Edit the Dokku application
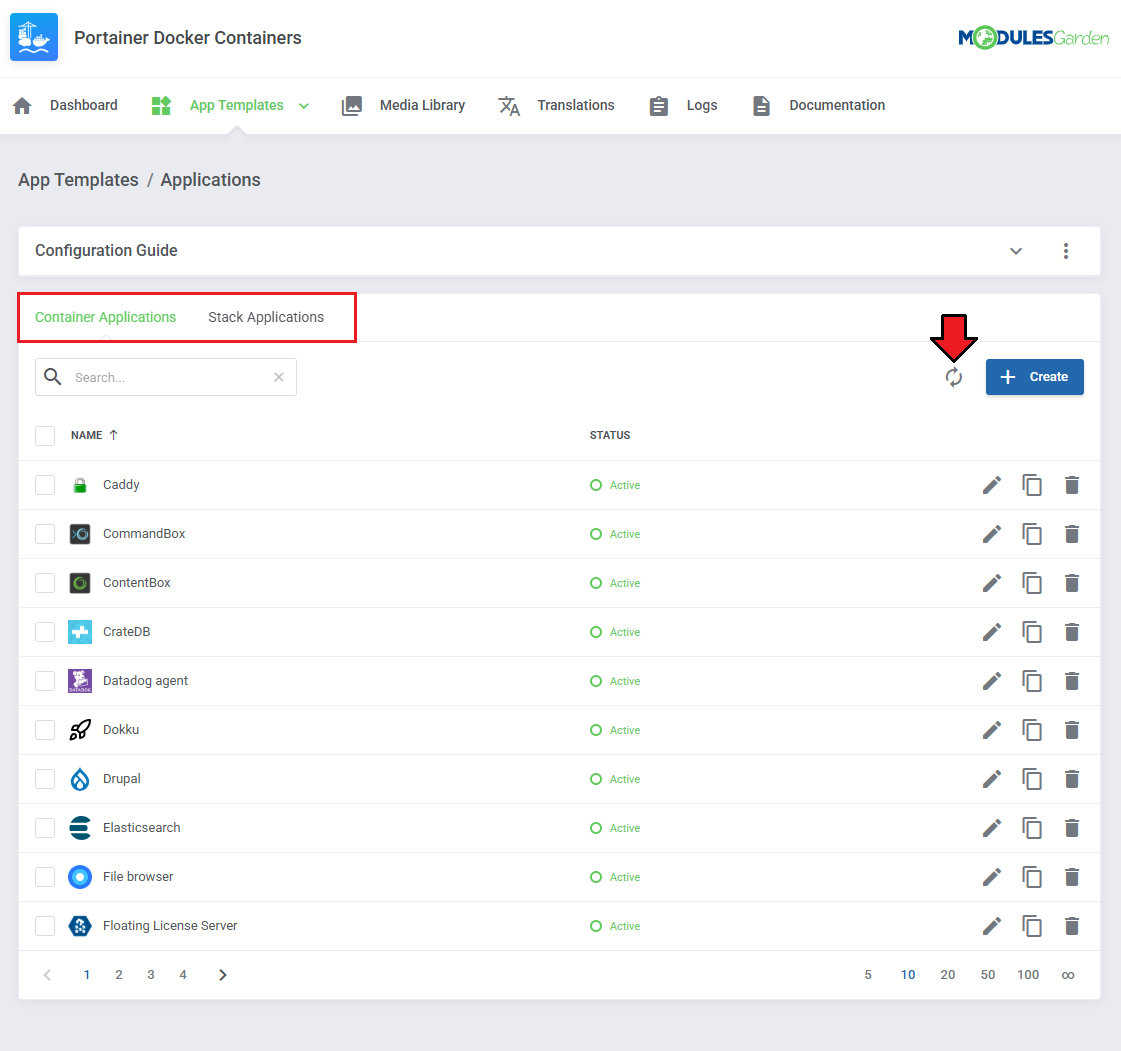Image resolution: width=1121 pixels, height=1051 pixels. pyautogui.click(x=992, y=730)
